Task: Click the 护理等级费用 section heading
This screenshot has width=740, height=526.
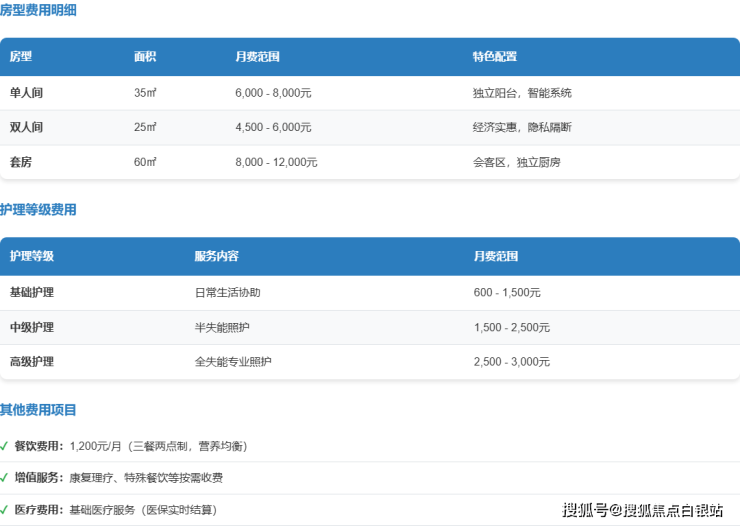Action: 38,210
